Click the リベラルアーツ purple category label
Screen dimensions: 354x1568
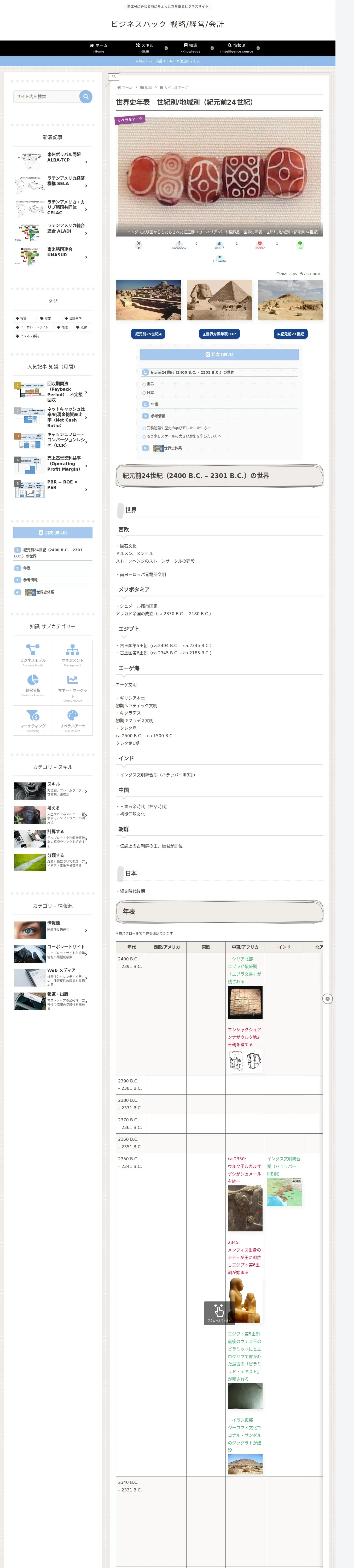130,119
